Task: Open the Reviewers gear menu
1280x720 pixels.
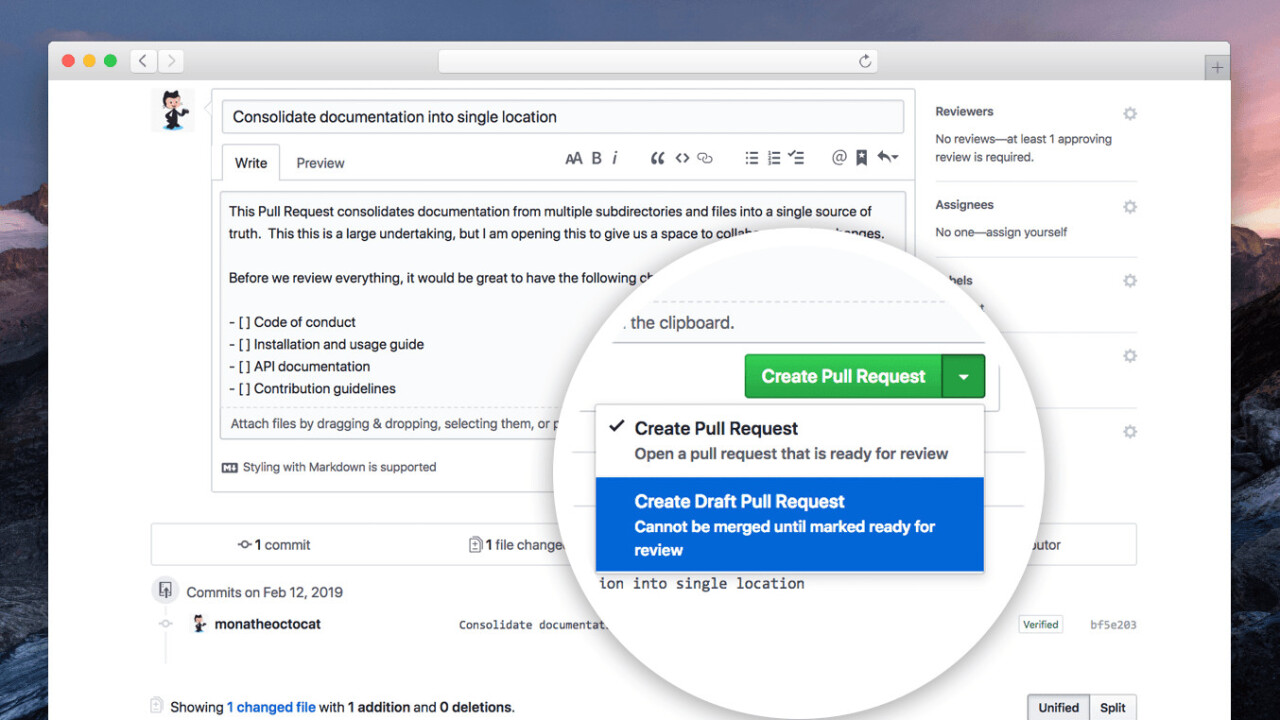Action: (1130, 114)
